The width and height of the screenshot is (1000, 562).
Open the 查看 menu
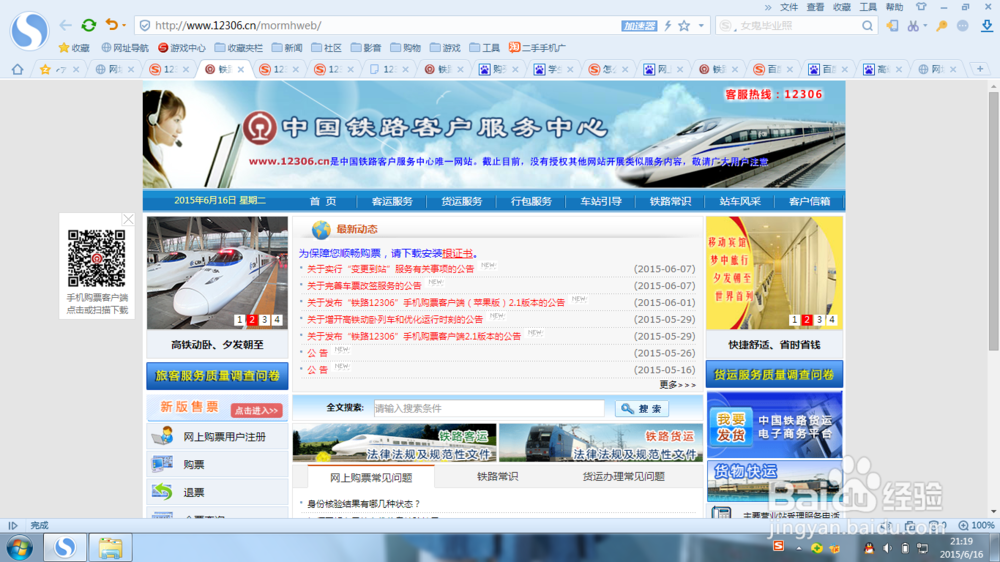[x=815, y=7]
